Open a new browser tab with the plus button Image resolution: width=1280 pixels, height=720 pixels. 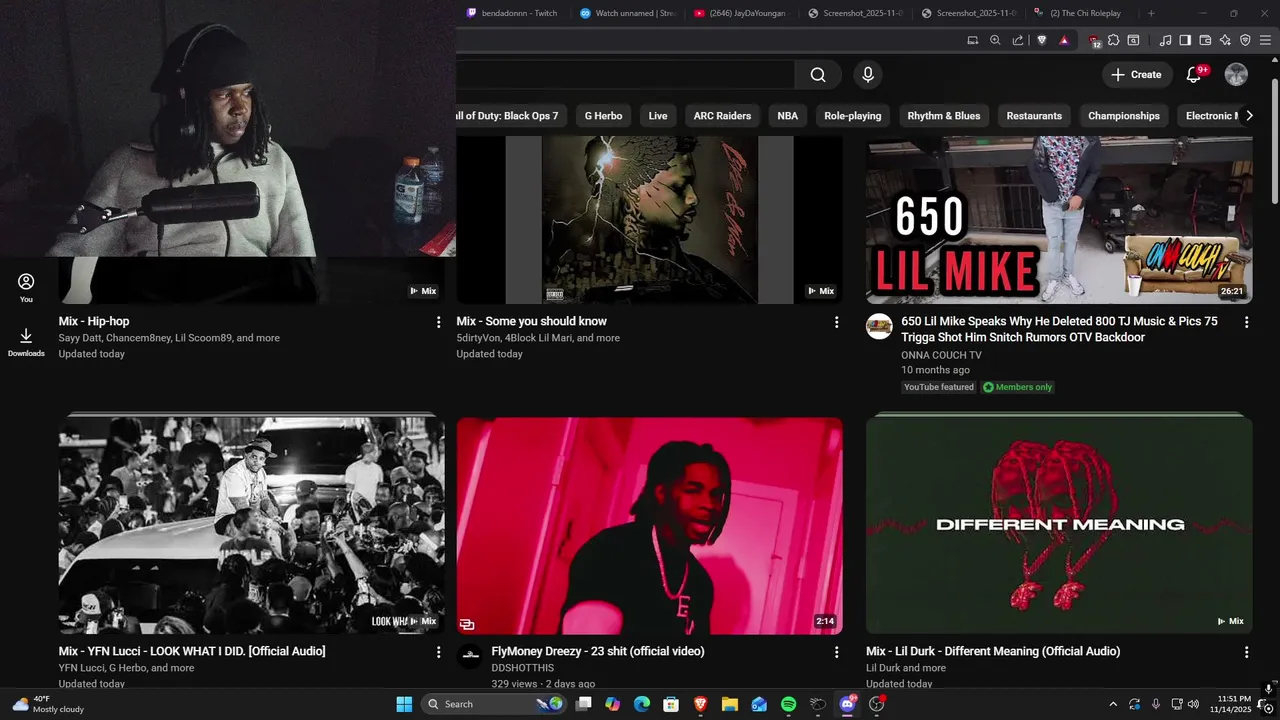(1151, 13)
